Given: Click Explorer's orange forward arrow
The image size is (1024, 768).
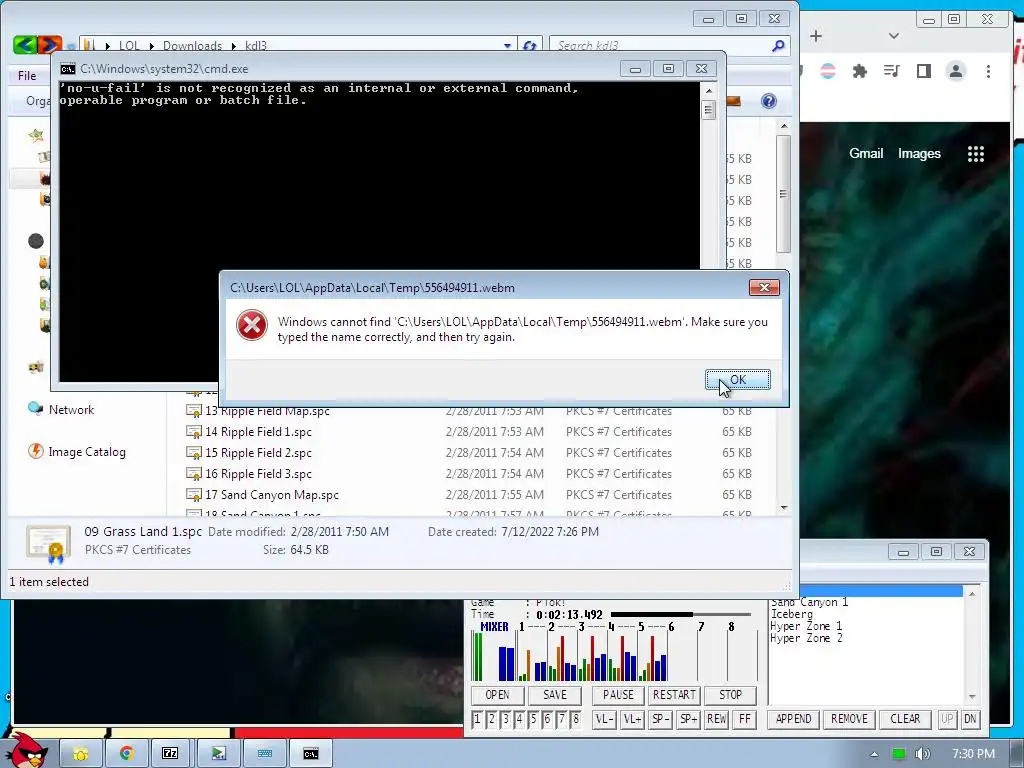Looking at the screenshot, I should pos(50,44).
